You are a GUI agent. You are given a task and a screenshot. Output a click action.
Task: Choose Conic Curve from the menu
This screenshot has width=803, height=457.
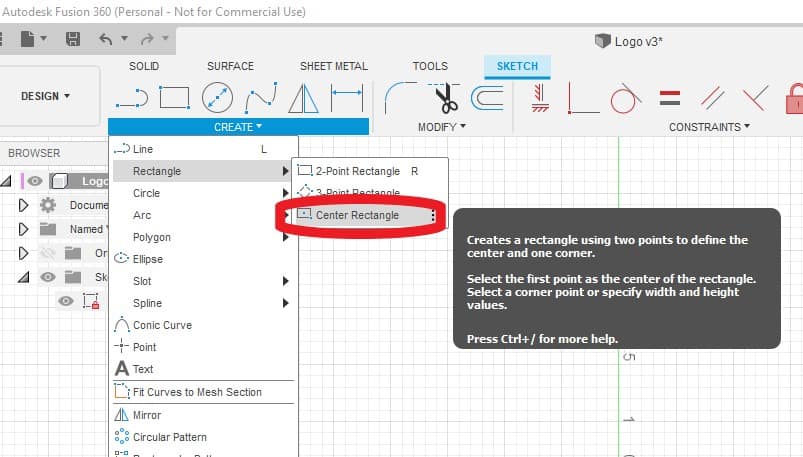[x=204, y=325]
